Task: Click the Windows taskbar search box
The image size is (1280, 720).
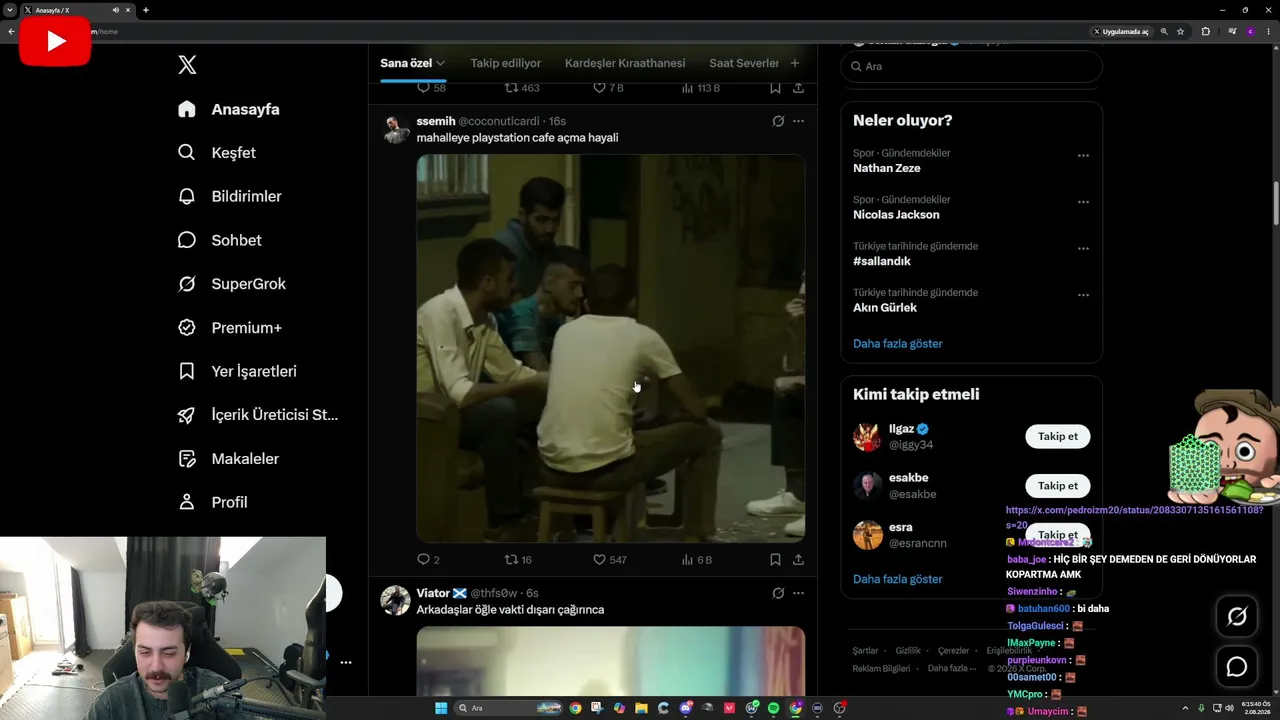Action: (510, 708)
